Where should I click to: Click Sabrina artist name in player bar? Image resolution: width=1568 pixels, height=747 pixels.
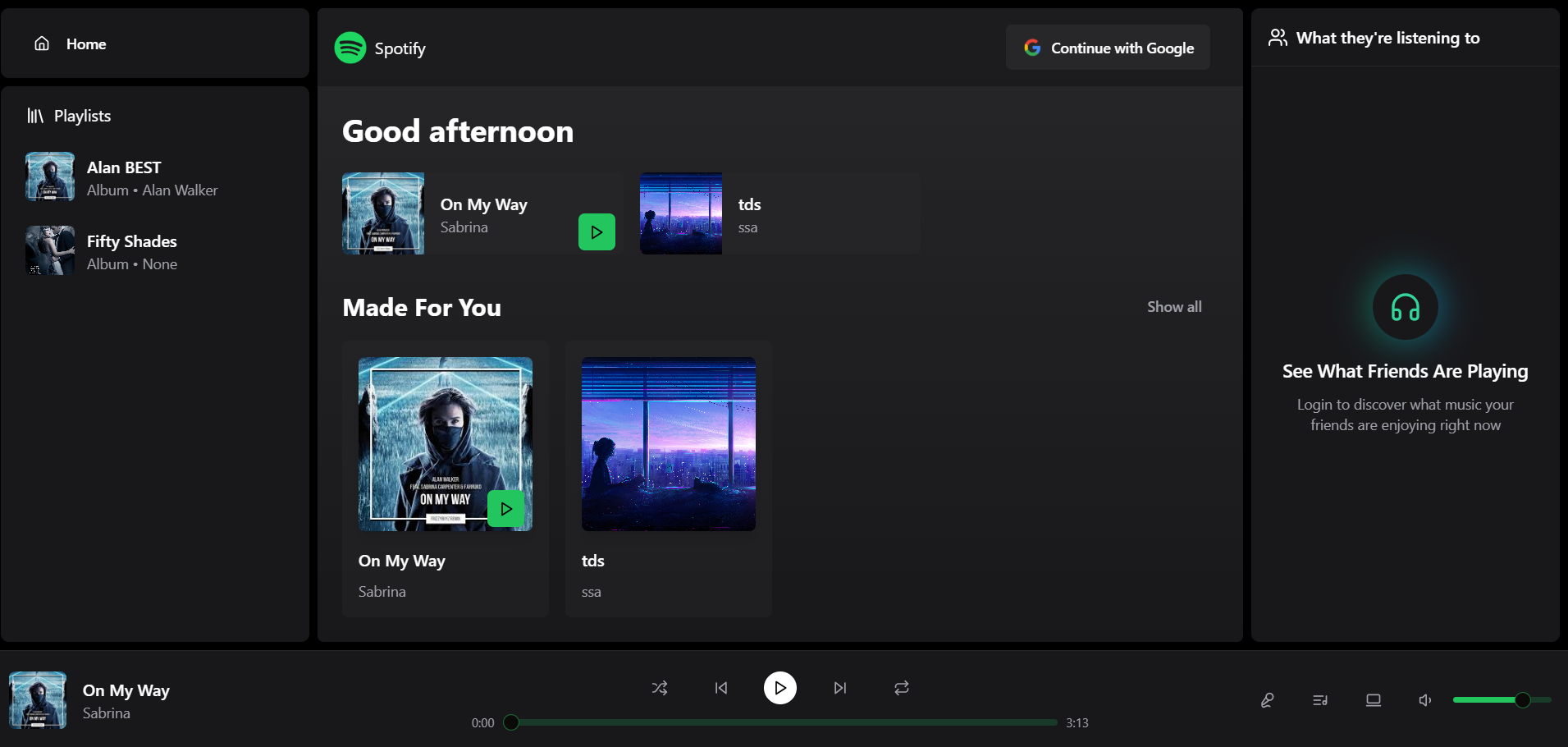(107, 713)
